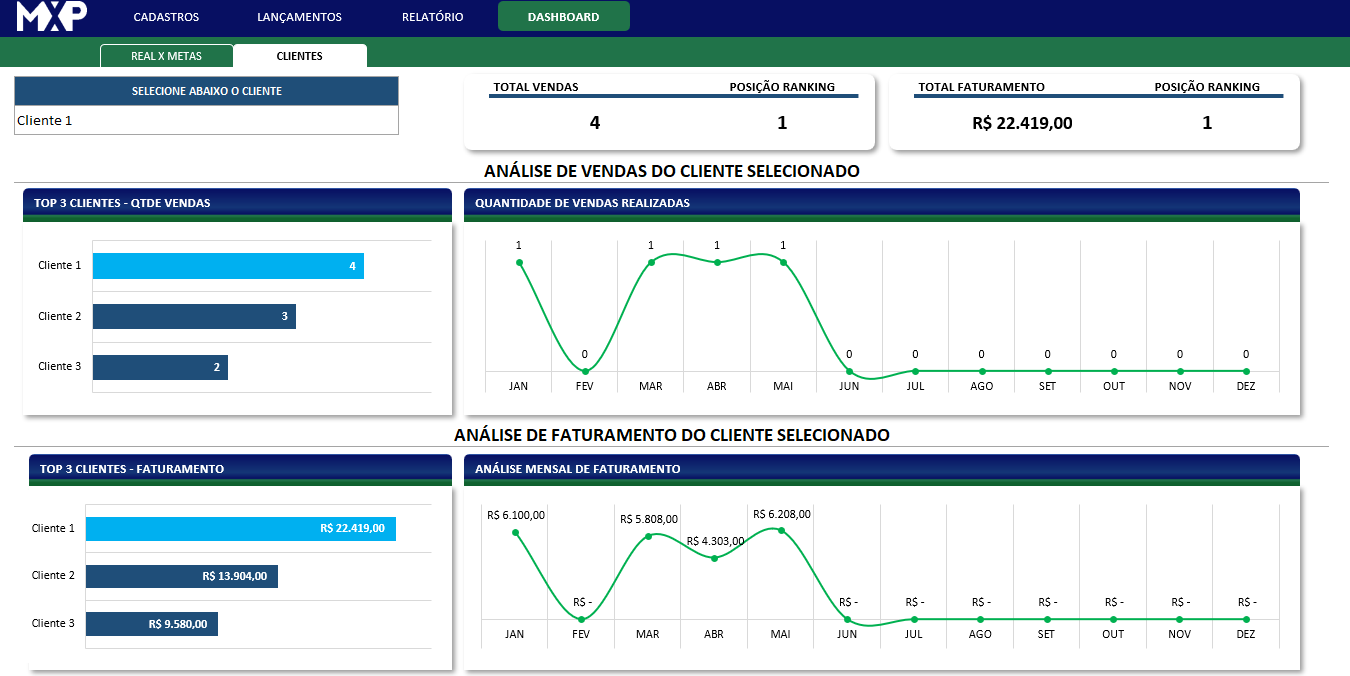
Task: Click the JAN data point in sales quantity chart
Action: click(x=519, y=263)
